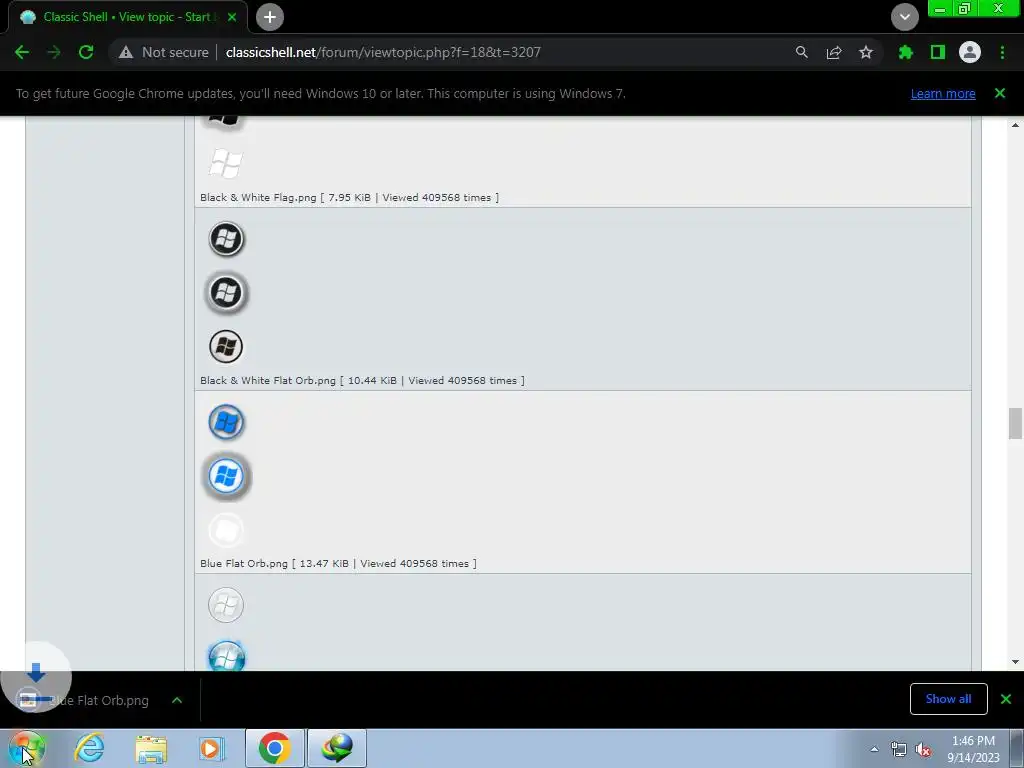The image size is (1024, 768).
Task: Click the third black orb with dark flag
Action: click(226, 346)
